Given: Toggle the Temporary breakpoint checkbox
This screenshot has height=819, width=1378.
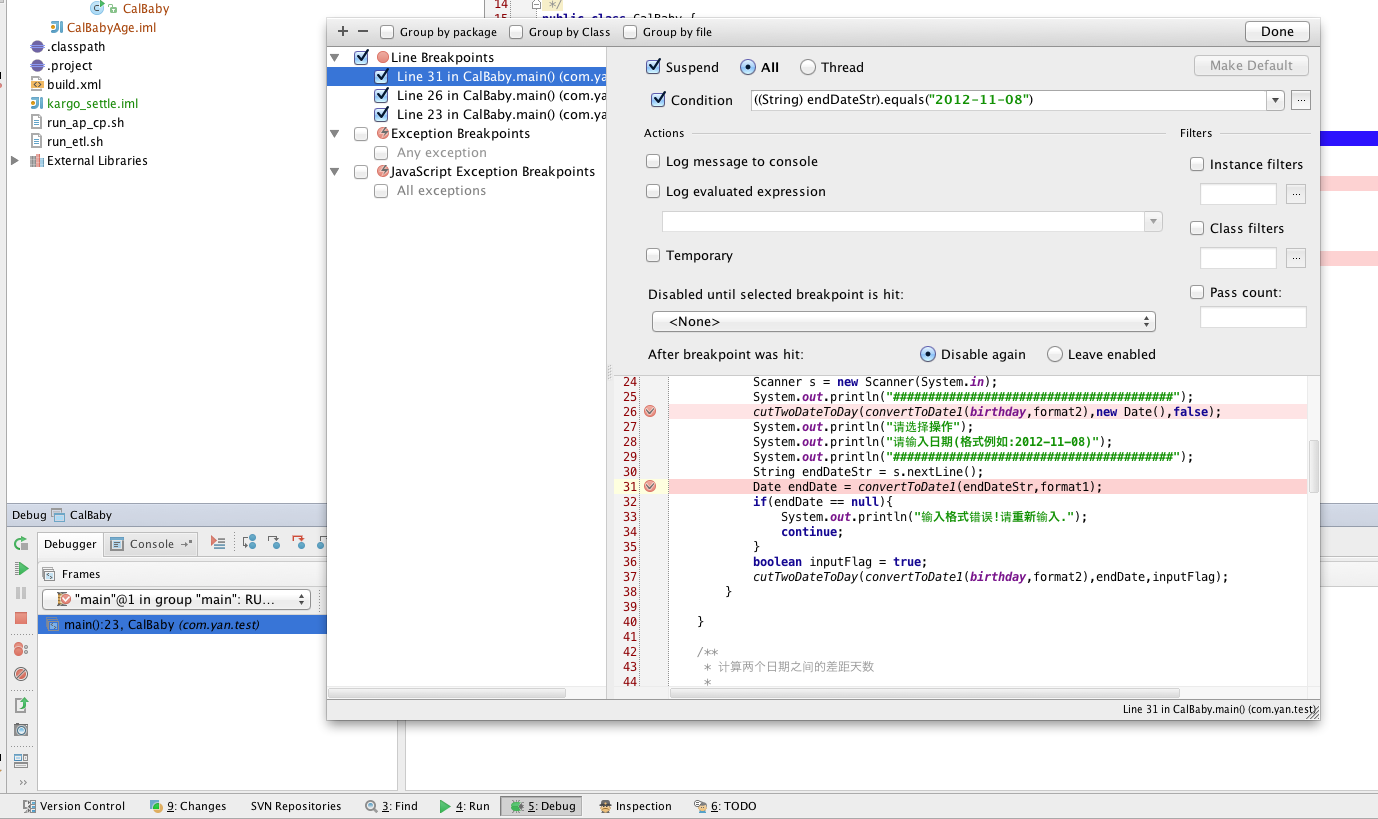Looking at the screenshot, I should click(x=653, y=256).
